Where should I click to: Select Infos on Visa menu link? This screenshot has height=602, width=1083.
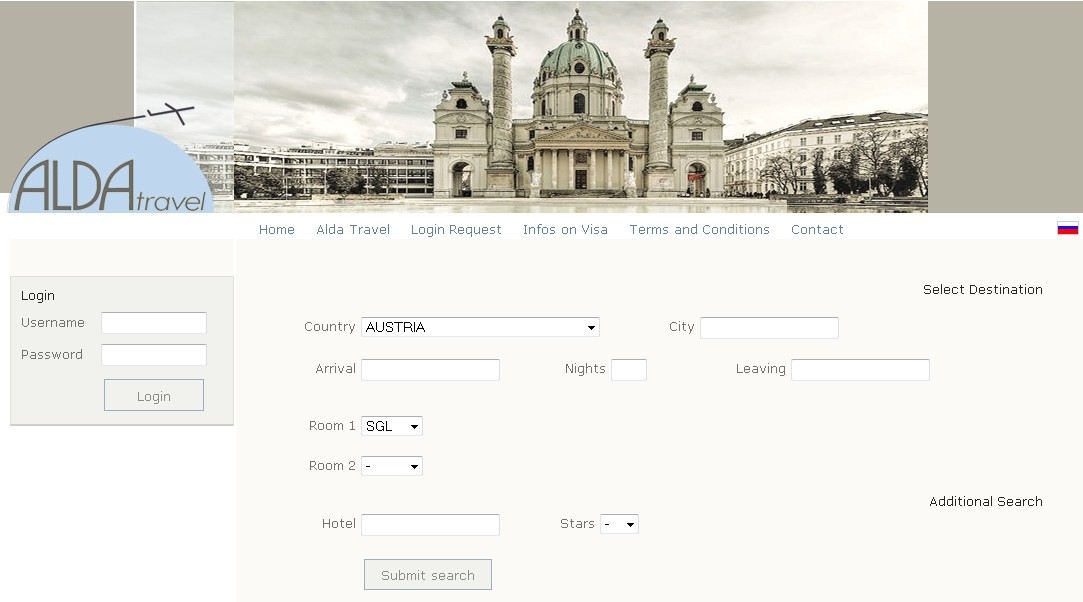(x=565, y=229)
